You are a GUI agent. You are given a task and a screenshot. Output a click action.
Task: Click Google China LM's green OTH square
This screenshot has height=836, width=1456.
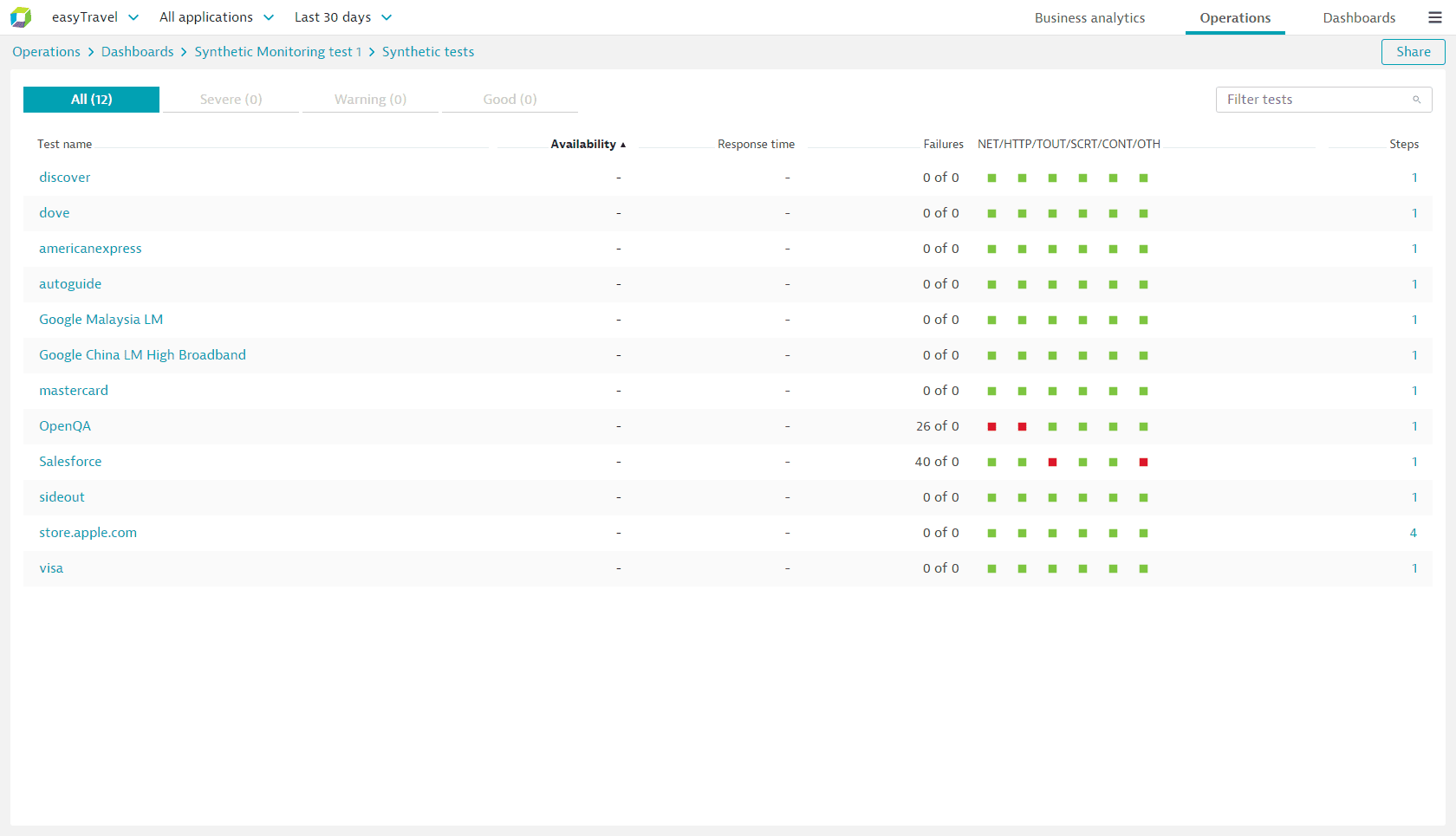click(1144, 355)
